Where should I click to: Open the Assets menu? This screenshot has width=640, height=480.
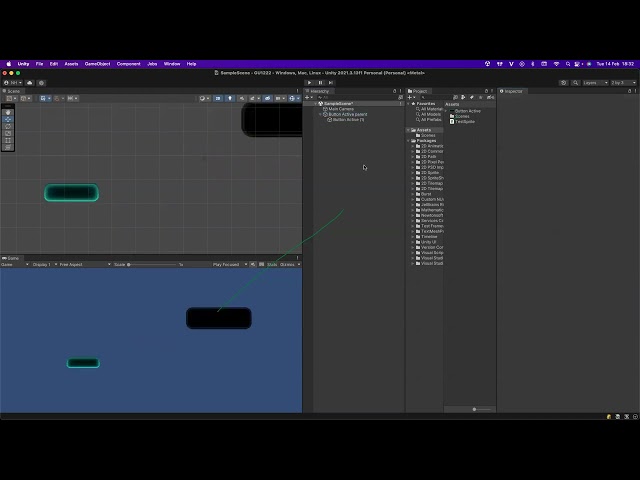pyautogui.click(x=71, y=64)
